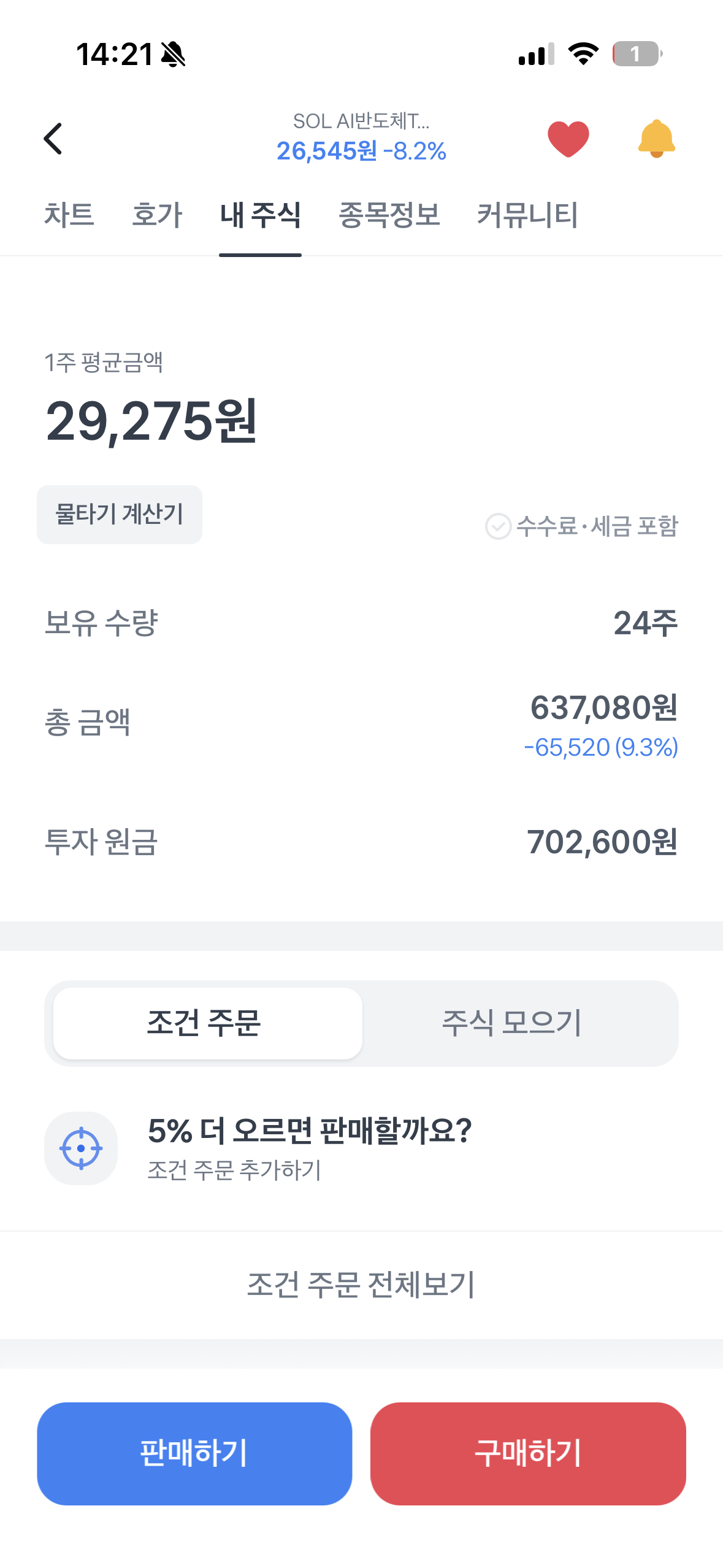The width and height of the screenshot is (723, 1568).
Task: Open the 차트 tab
Action: (69, 215)
